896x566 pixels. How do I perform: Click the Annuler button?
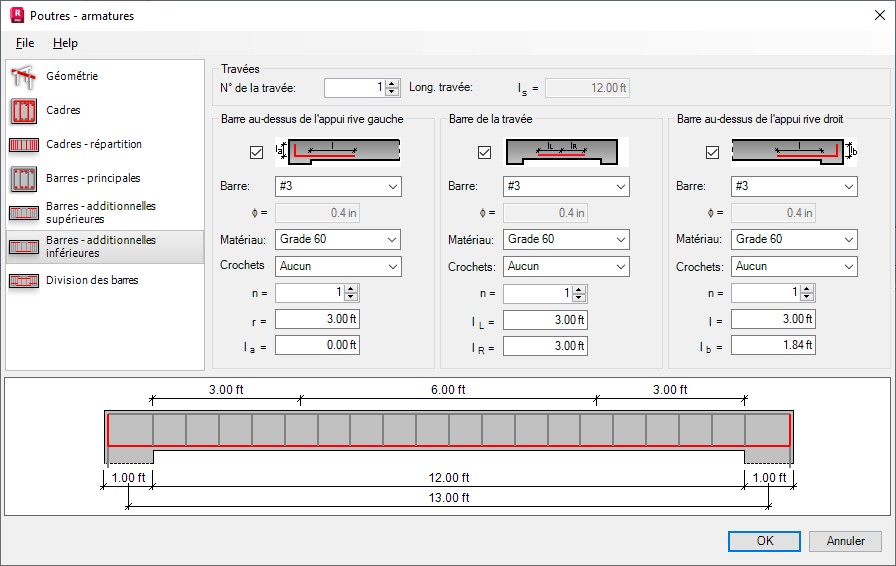click(845, 541)
